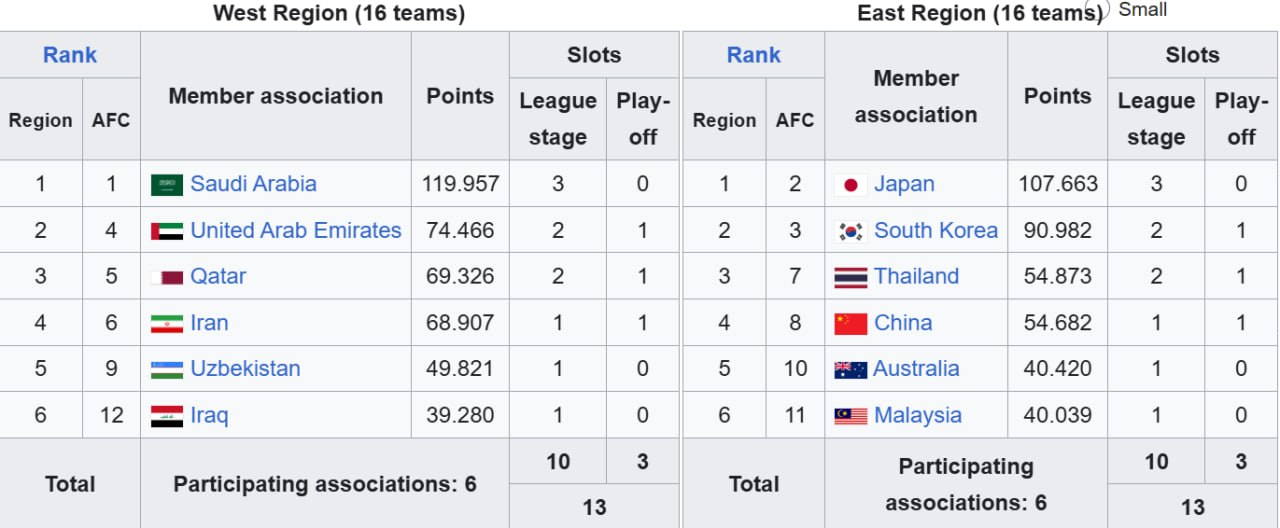Viewport: 1280px width, 528px height.
Task: Click Japan's points value 107.663
Action: pos(1057,184)
